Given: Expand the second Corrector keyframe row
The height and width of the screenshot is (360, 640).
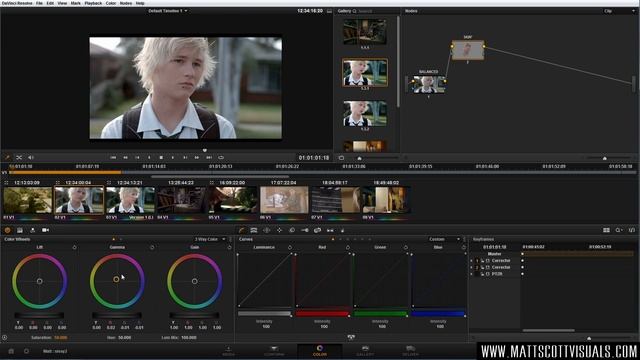Looking at the screenshot, I should [x=471, y=267].
